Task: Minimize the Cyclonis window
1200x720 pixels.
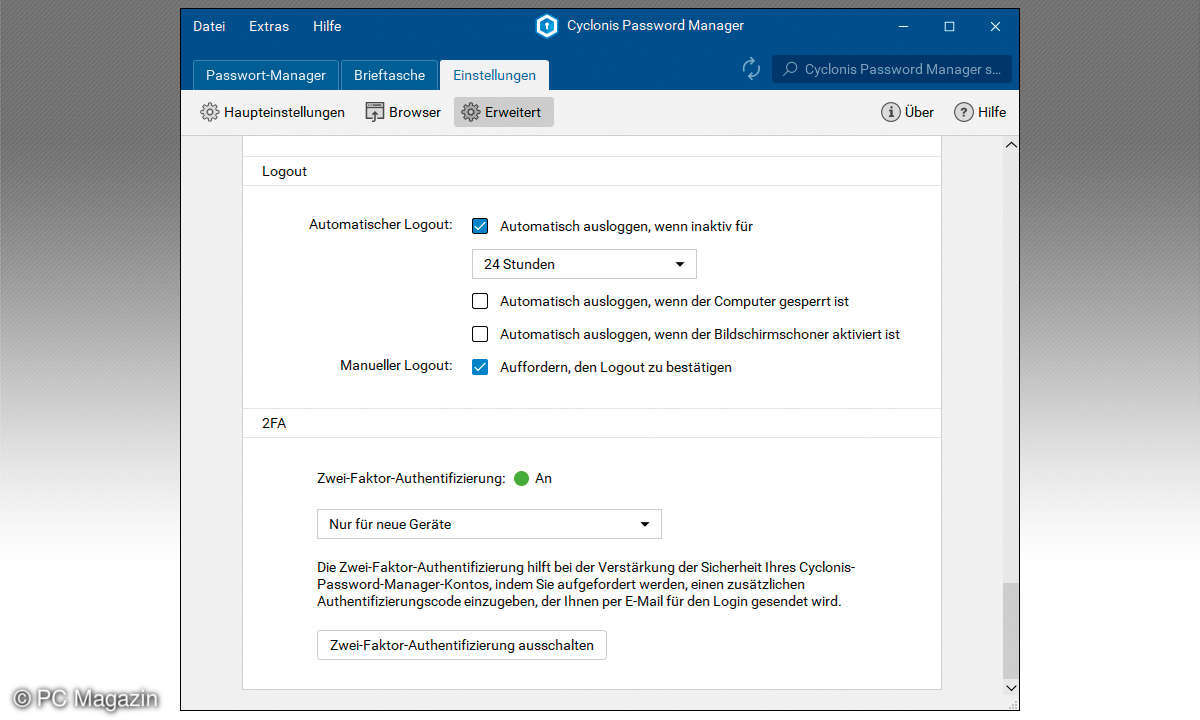Action: [903, 27]
